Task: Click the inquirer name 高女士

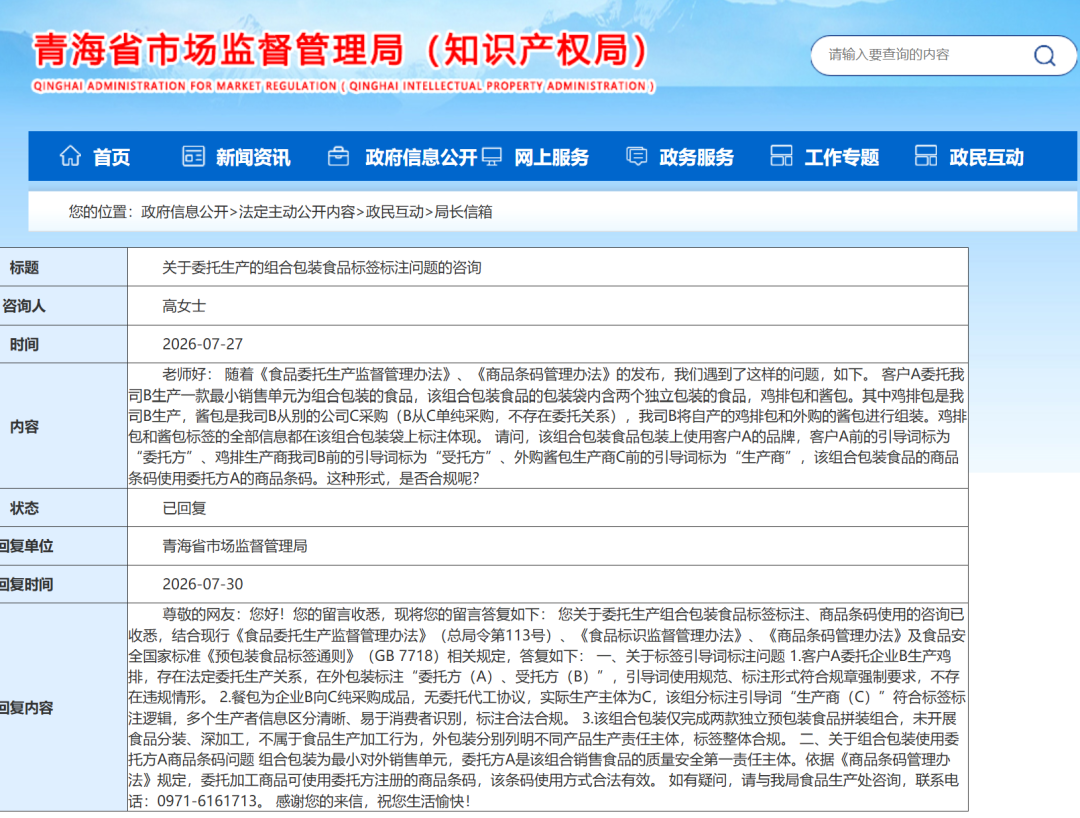Action: (184, 306)
